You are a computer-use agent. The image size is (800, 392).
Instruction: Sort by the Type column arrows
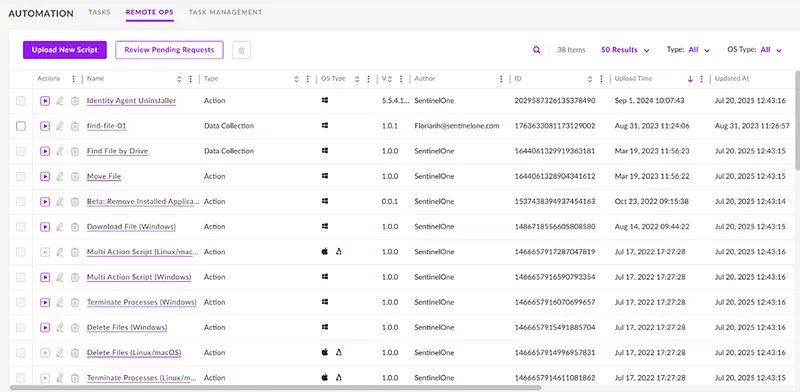point(296,79)
